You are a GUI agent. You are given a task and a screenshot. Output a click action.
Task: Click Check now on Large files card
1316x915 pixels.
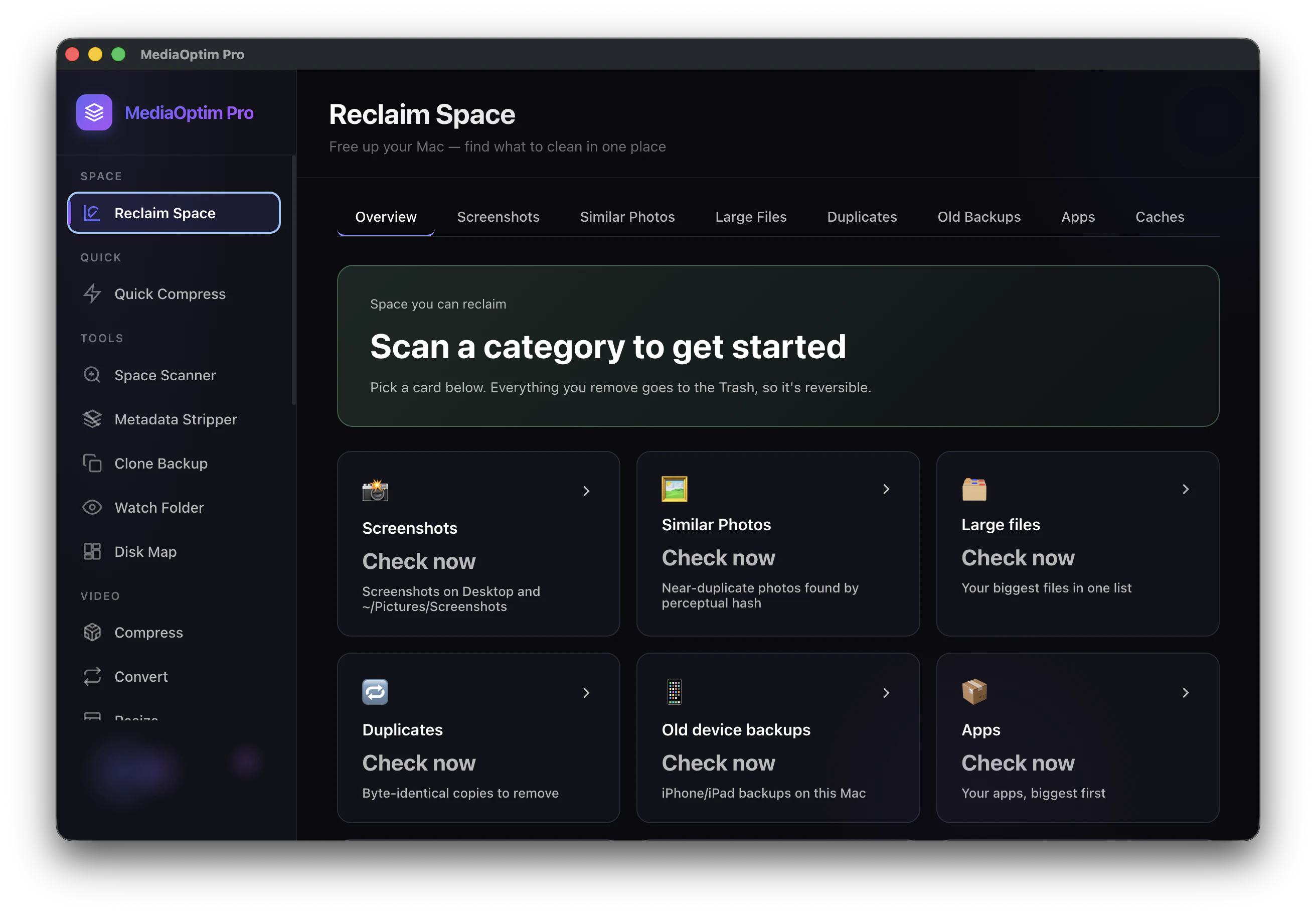coord(1018,558)
